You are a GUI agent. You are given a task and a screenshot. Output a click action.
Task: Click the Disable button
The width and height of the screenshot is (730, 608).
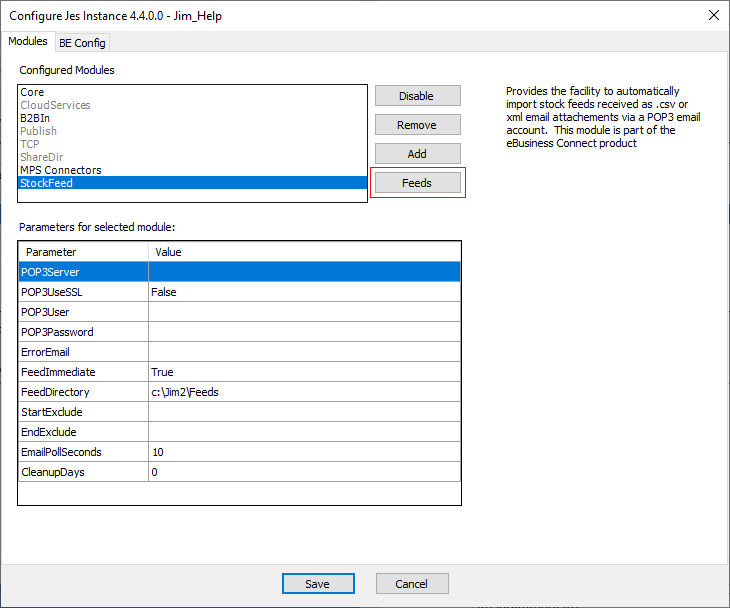pos(416,96)
